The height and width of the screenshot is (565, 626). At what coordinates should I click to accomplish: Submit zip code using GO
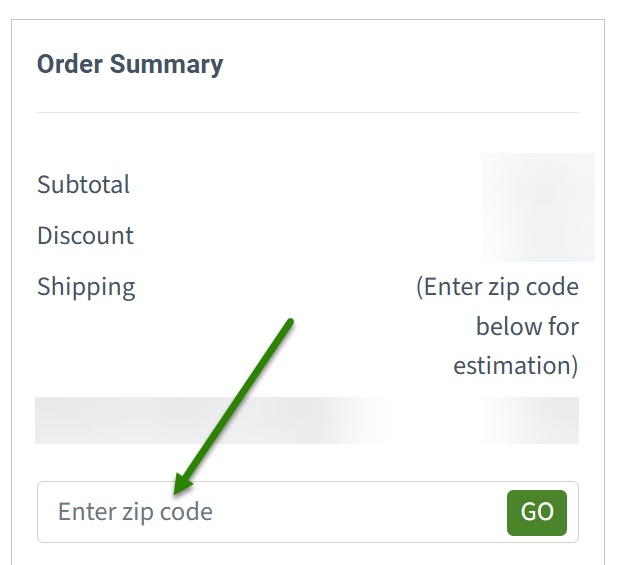click(537, 512)
